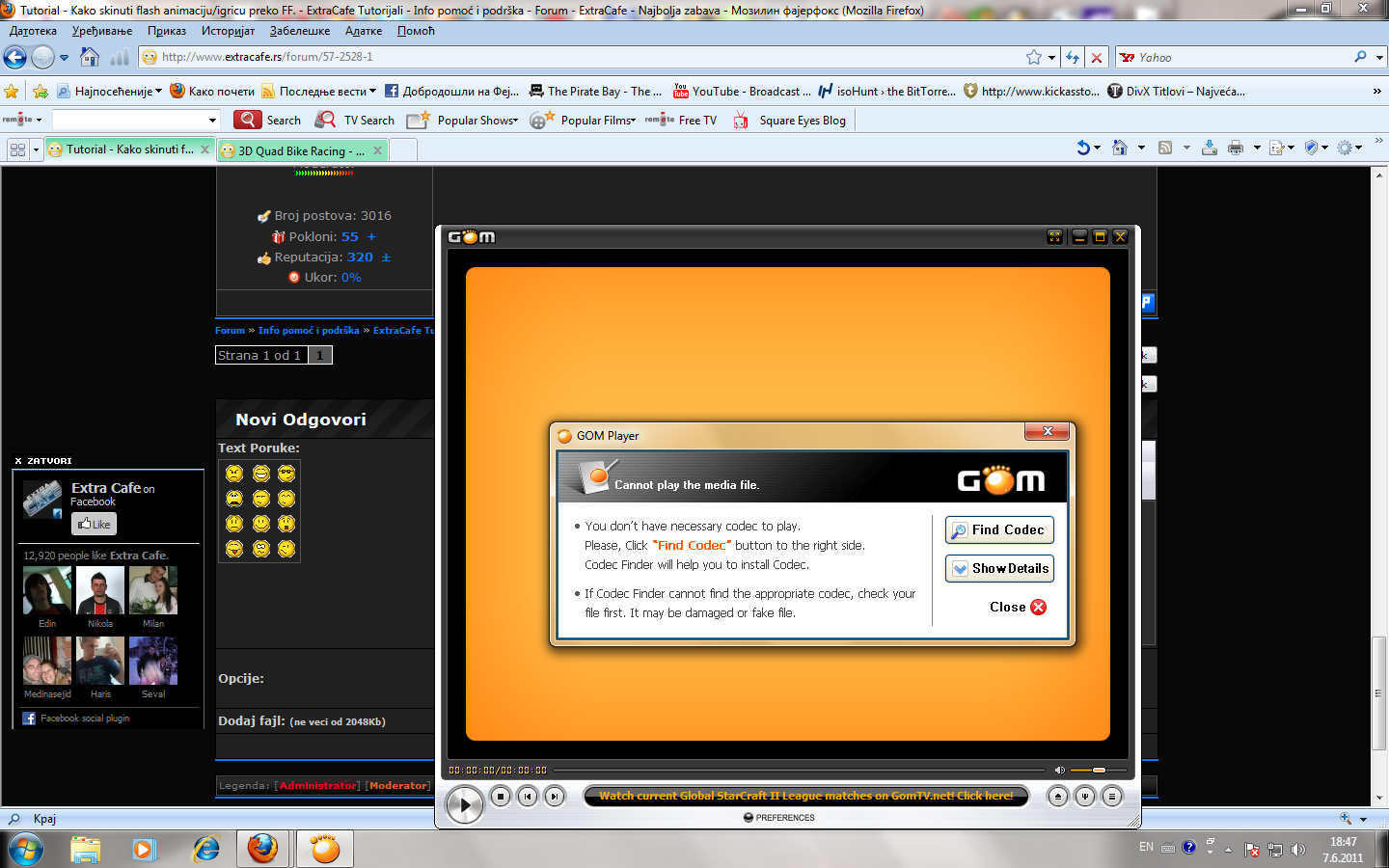Switch to 3D Quad Bike Racing tab
The image size is (1389, 868).
click(301, 150)
